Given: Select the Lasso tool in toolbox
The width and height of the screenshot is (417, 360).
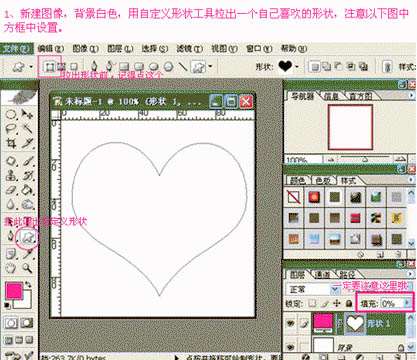Looking at the screenshot, I should coord(11,128).
